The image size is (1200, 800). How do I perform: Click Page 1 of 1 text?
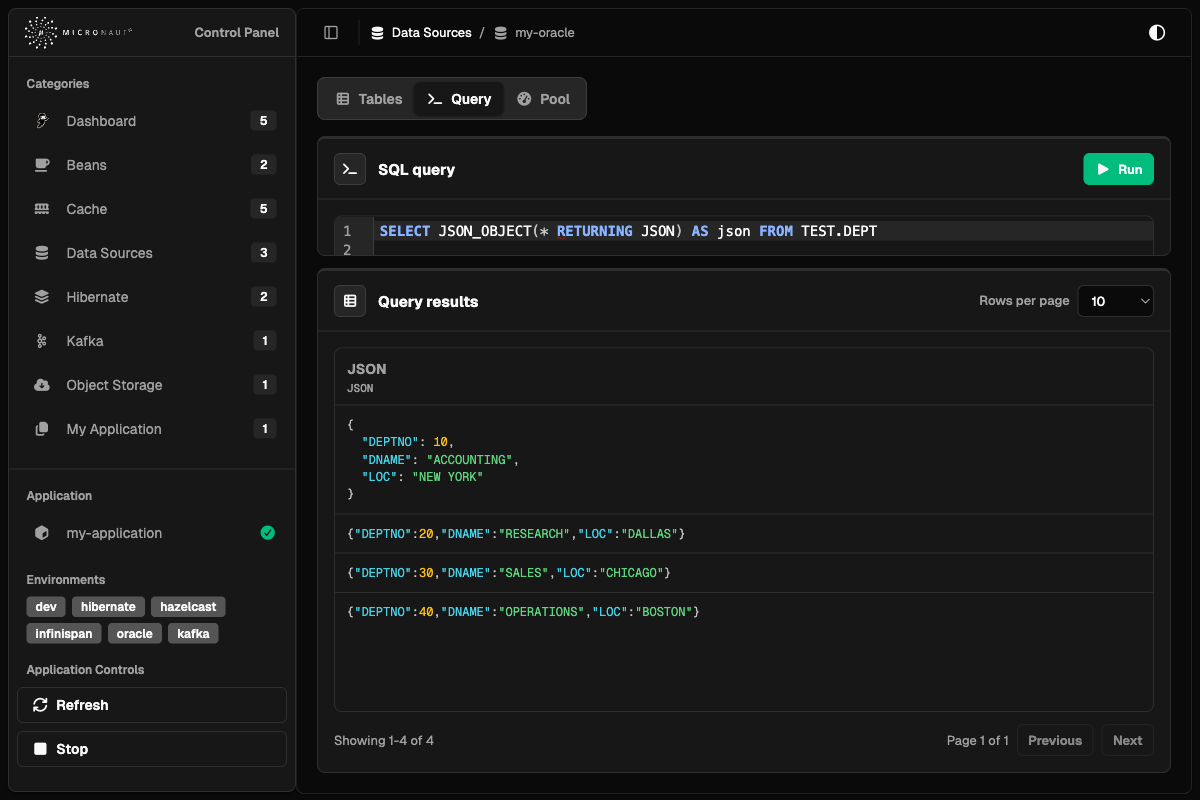tap(978, 741)
